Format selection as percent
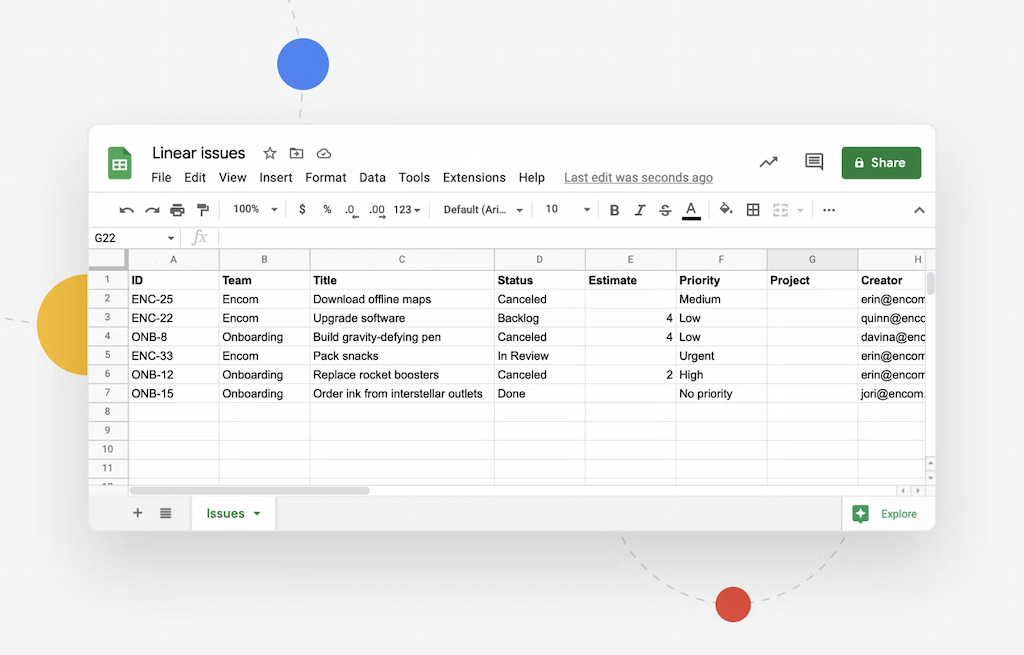Image resolution: width=1024 pixels, height=655 pixels. [x=328, y=210]
